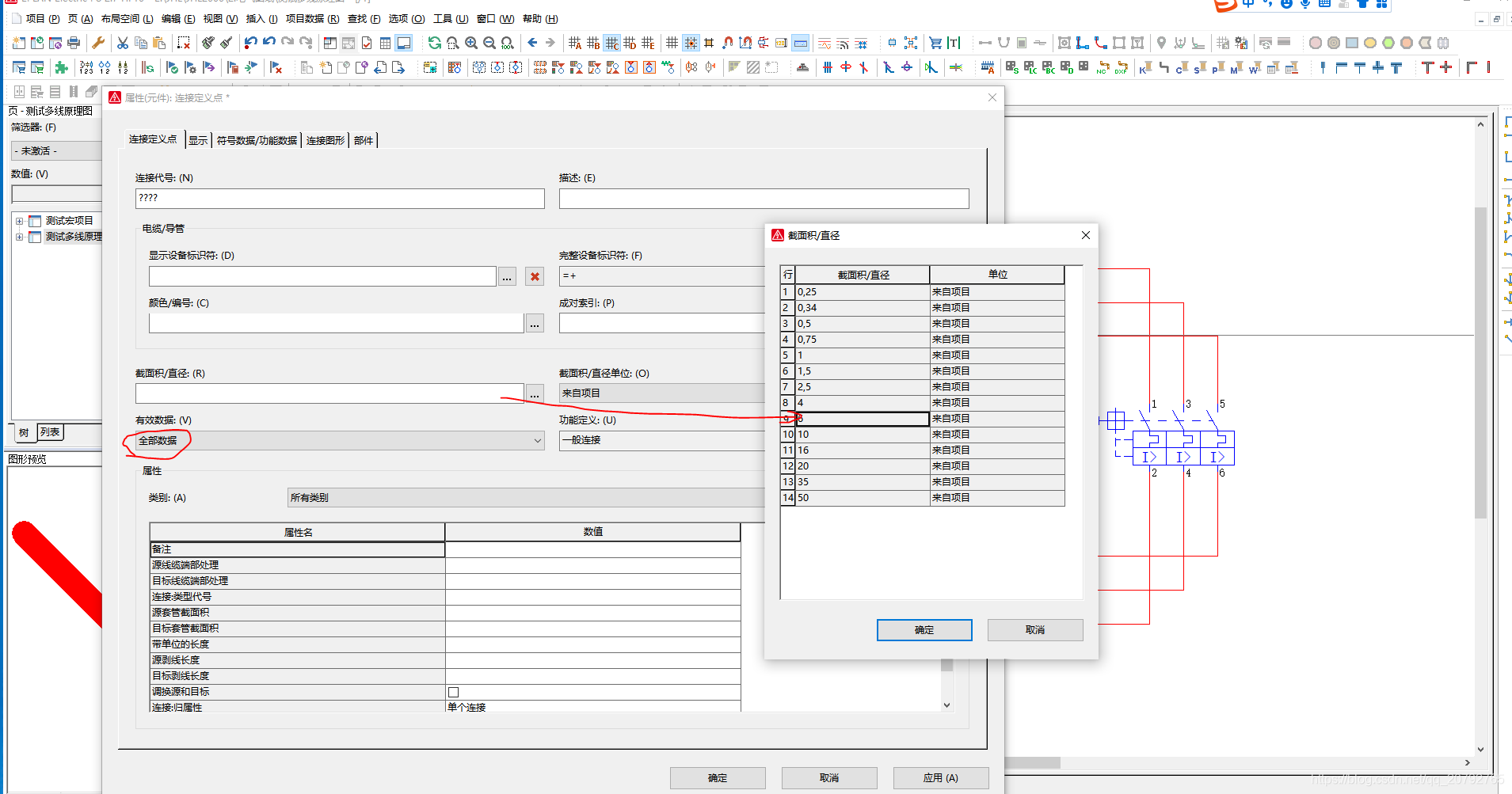Viewport: 1512px width, 794px height.
Task: Switch to the 符号数据/功能数据 tab
Action: click(257, 140)
